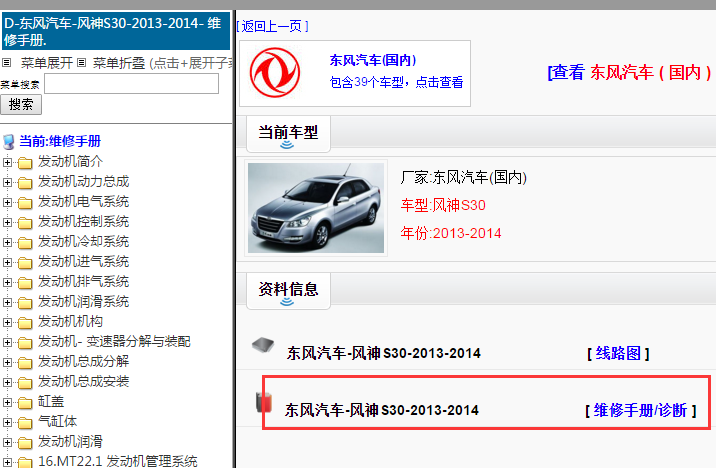The width and height of the screenshot is (716, 468).
Task: Expand the 发动机机构 tree node
Action: click(7, 322)
